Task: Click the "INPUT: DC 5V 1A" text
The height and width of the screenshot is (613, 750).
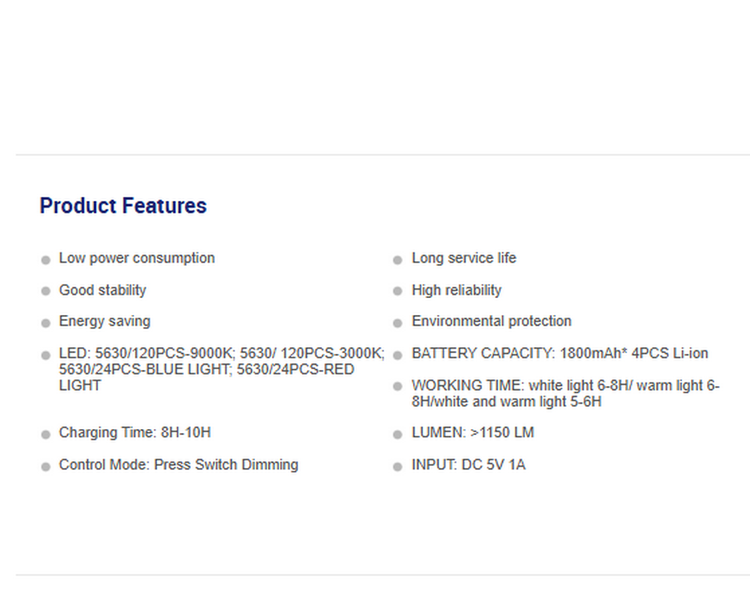Action: click(x=468, y=465)
